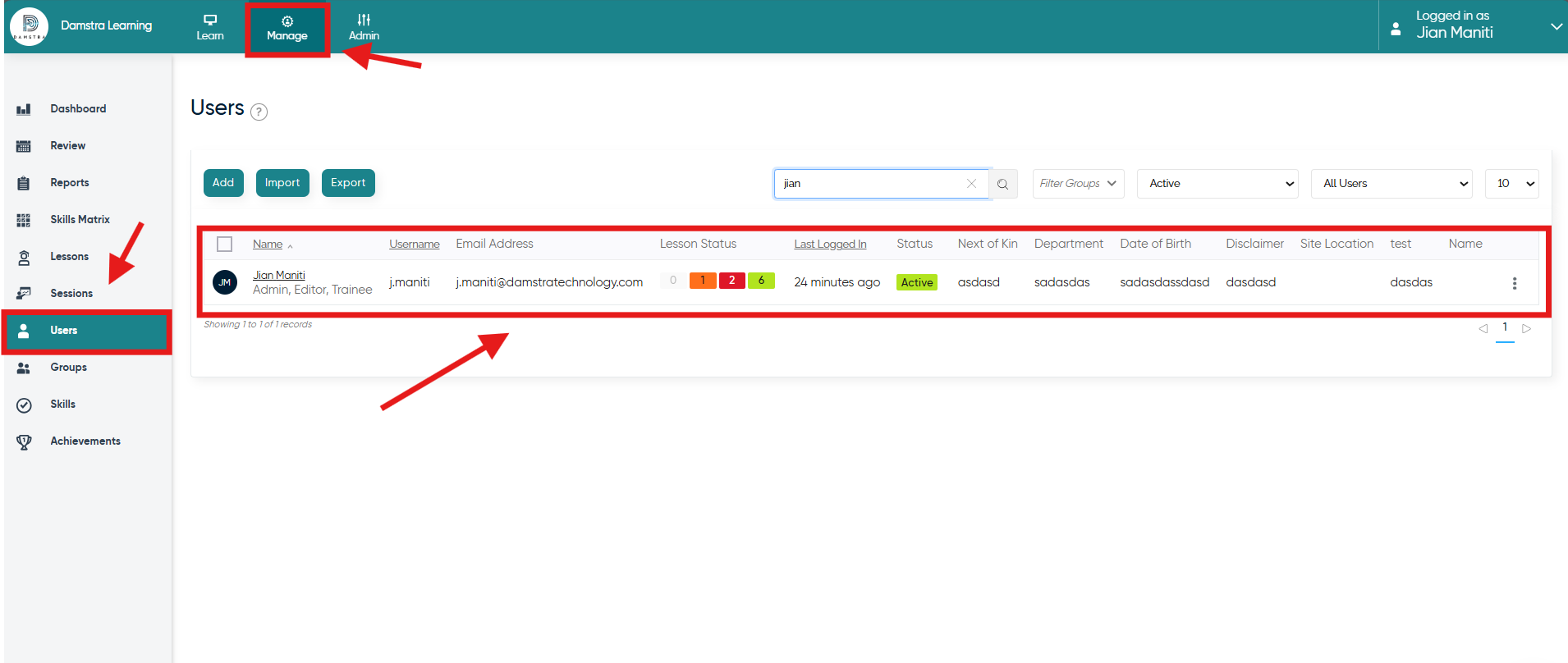Click the Disclaimer value dasdasd
Viewport: 1568px width, 663px height.
1251,282
